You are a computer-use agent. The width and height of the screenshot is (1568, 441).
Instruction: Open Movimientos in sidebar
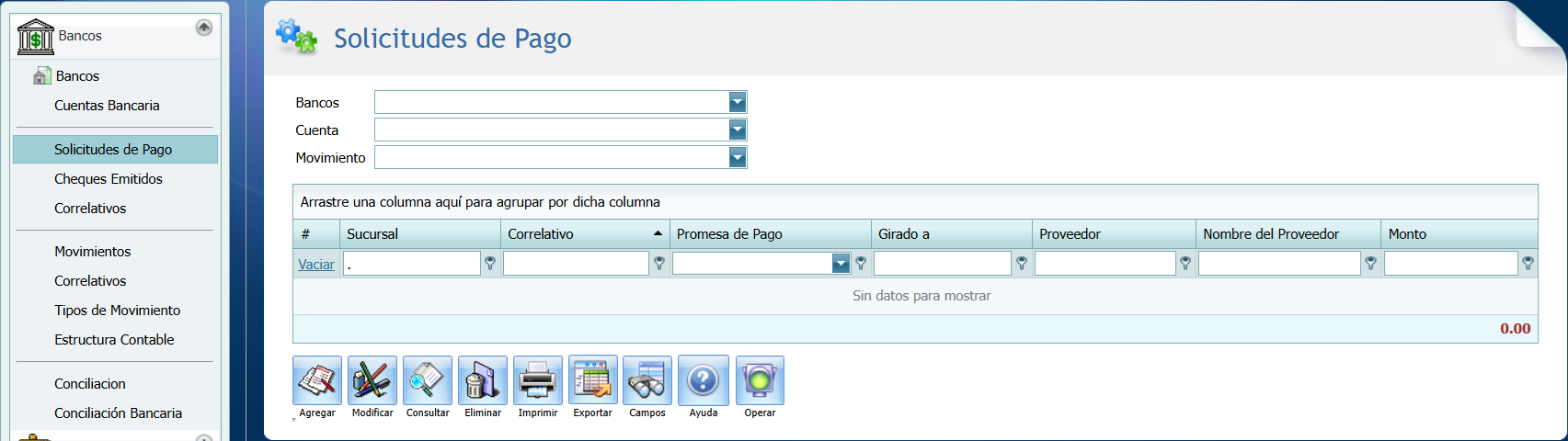(92, 252)
